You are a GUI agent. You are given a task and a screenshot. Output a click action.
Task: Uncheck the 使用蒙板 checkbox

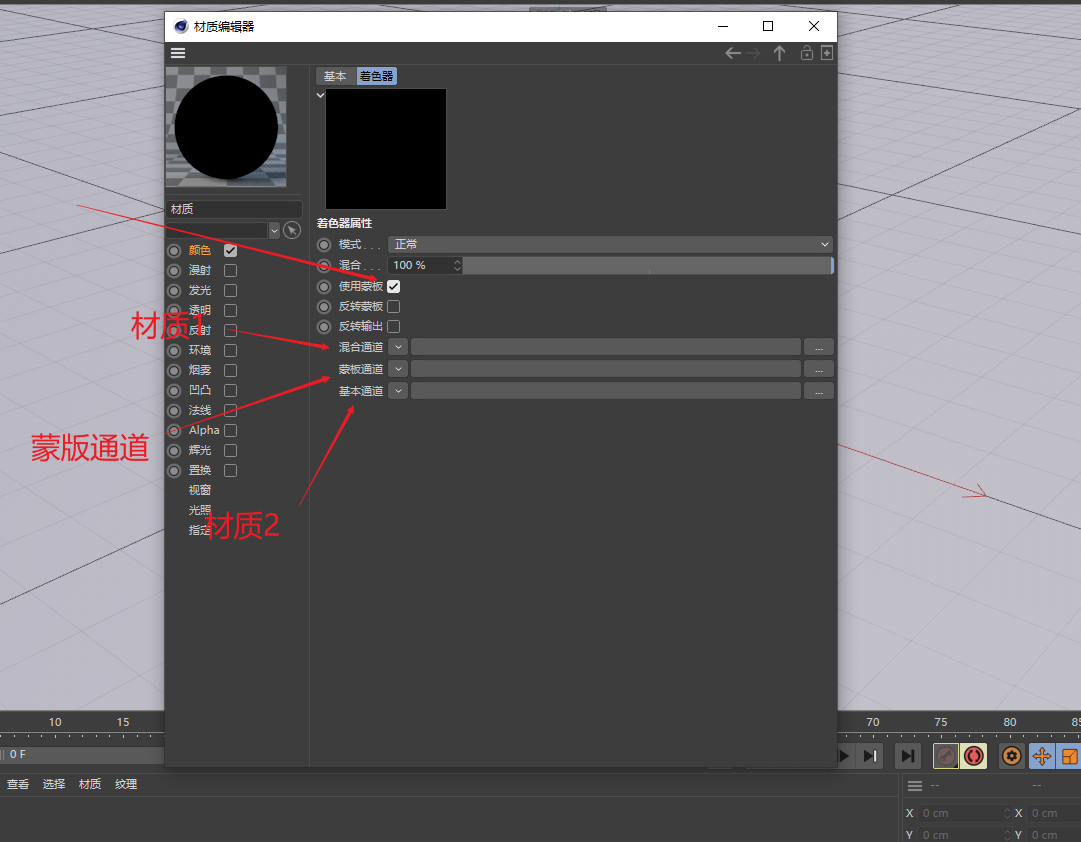tap(393, 286)
